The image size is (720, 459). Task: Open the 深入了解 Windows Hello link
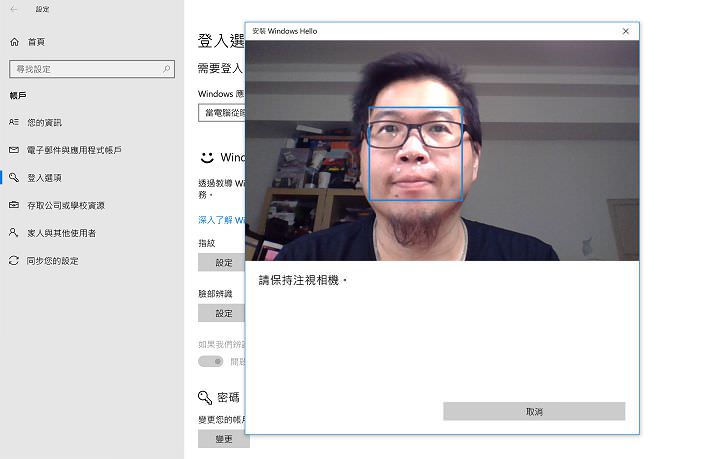click(x=221, y=220)
